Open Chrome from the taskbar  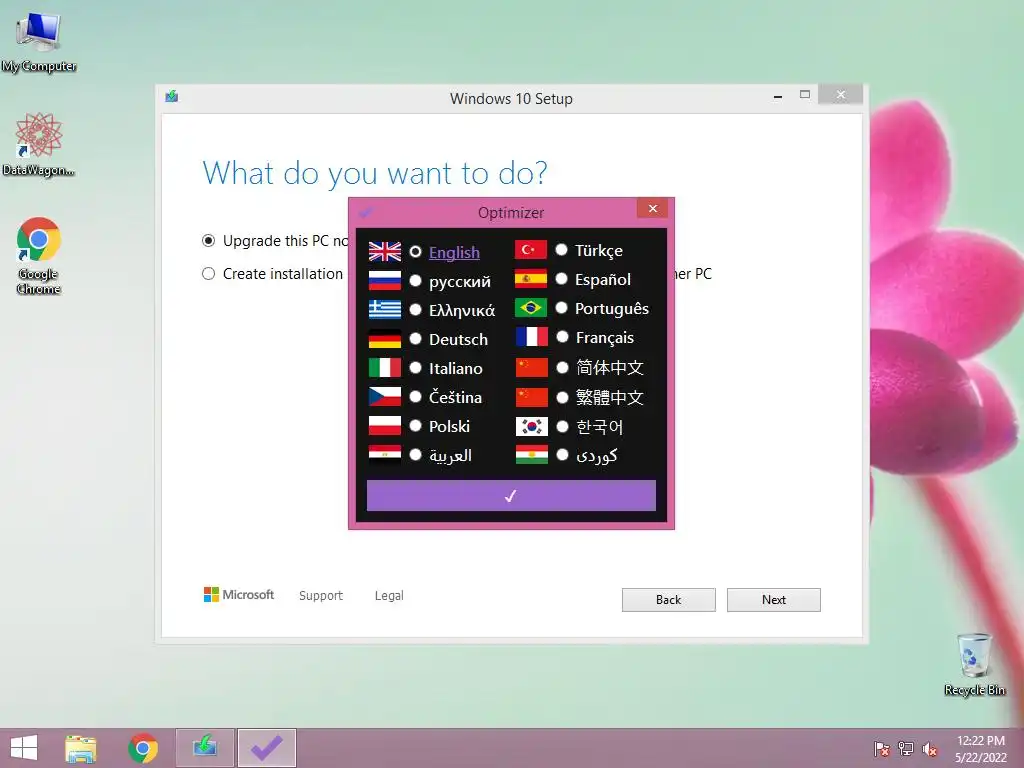click(143, 748)
